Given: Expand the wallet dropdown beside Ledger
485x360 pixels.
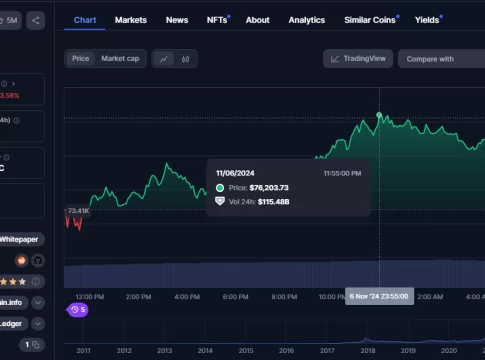Looking at the screenshot, I should (x=38, y=324).
